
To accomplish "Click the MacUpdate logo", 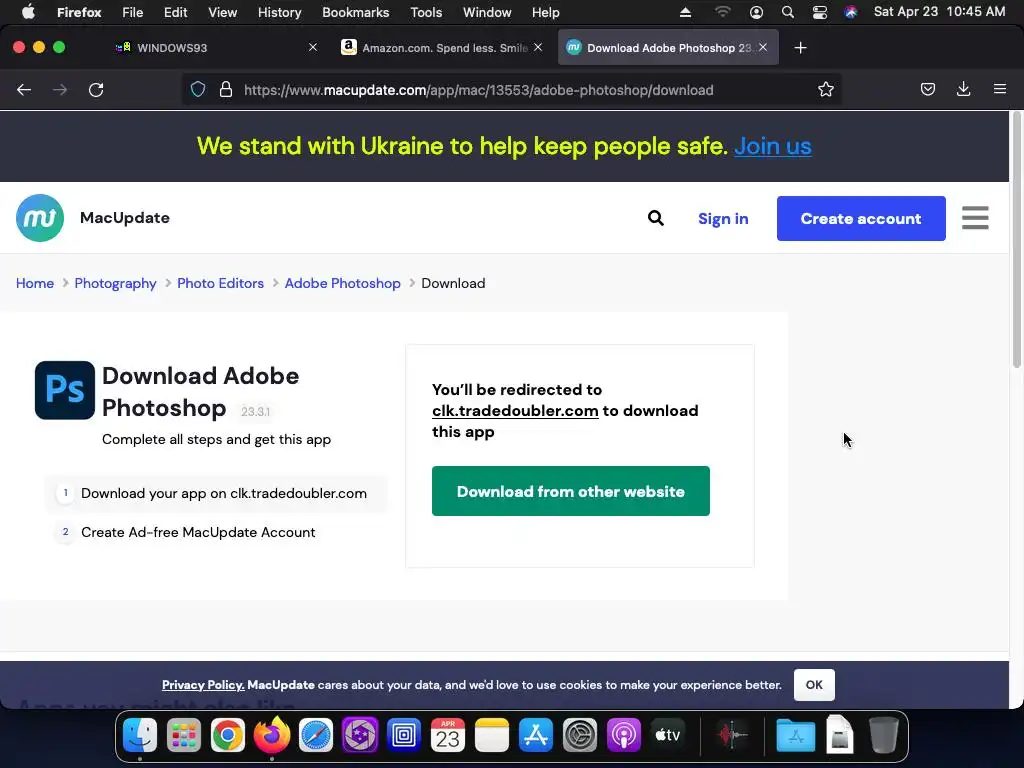I will (40, 218).
